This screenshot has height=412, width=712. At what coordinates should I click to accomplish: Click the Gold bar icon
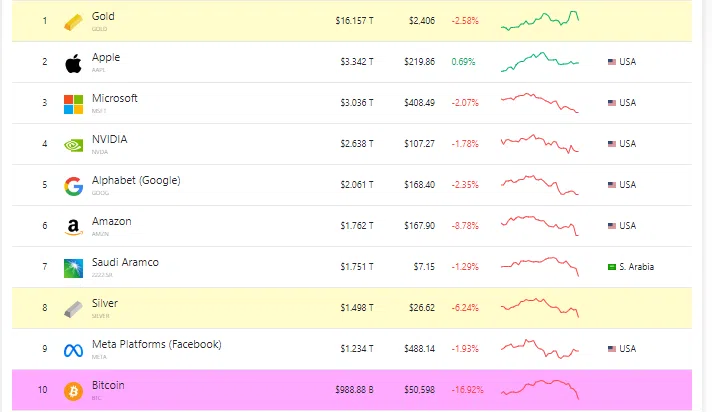[73, 21]
